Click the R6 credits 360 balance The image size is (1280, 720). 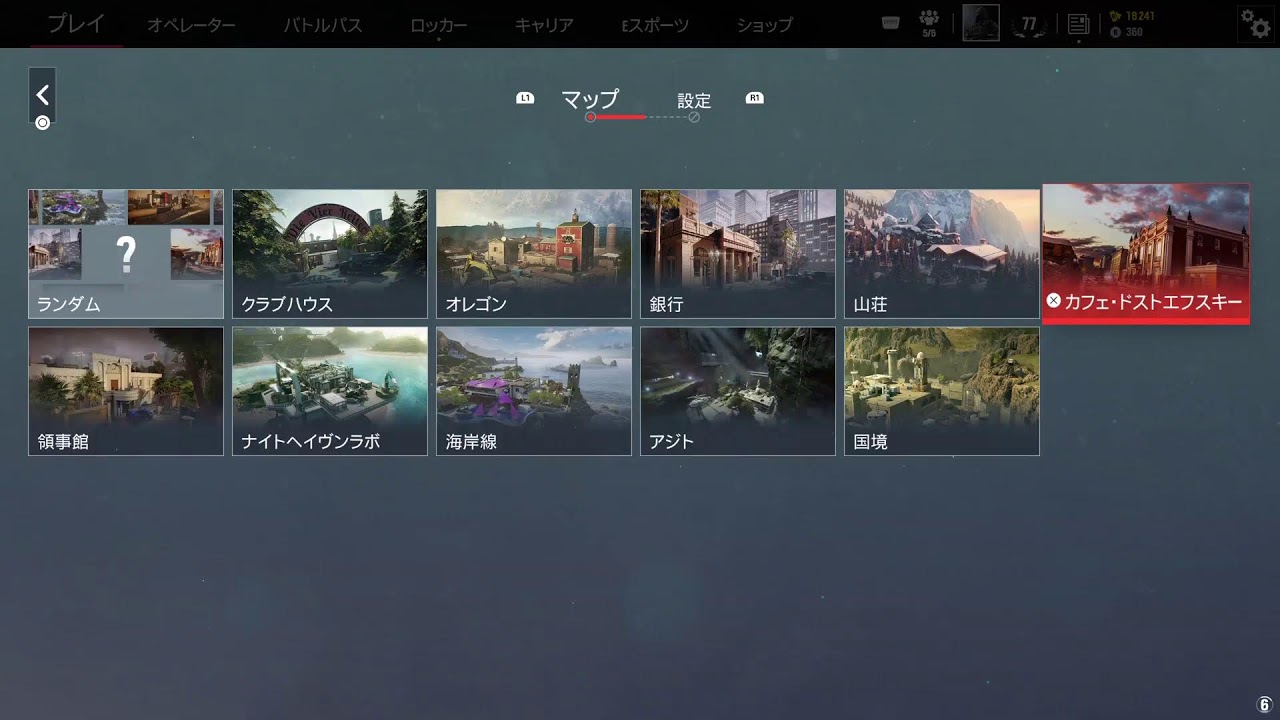point(1127,32)
